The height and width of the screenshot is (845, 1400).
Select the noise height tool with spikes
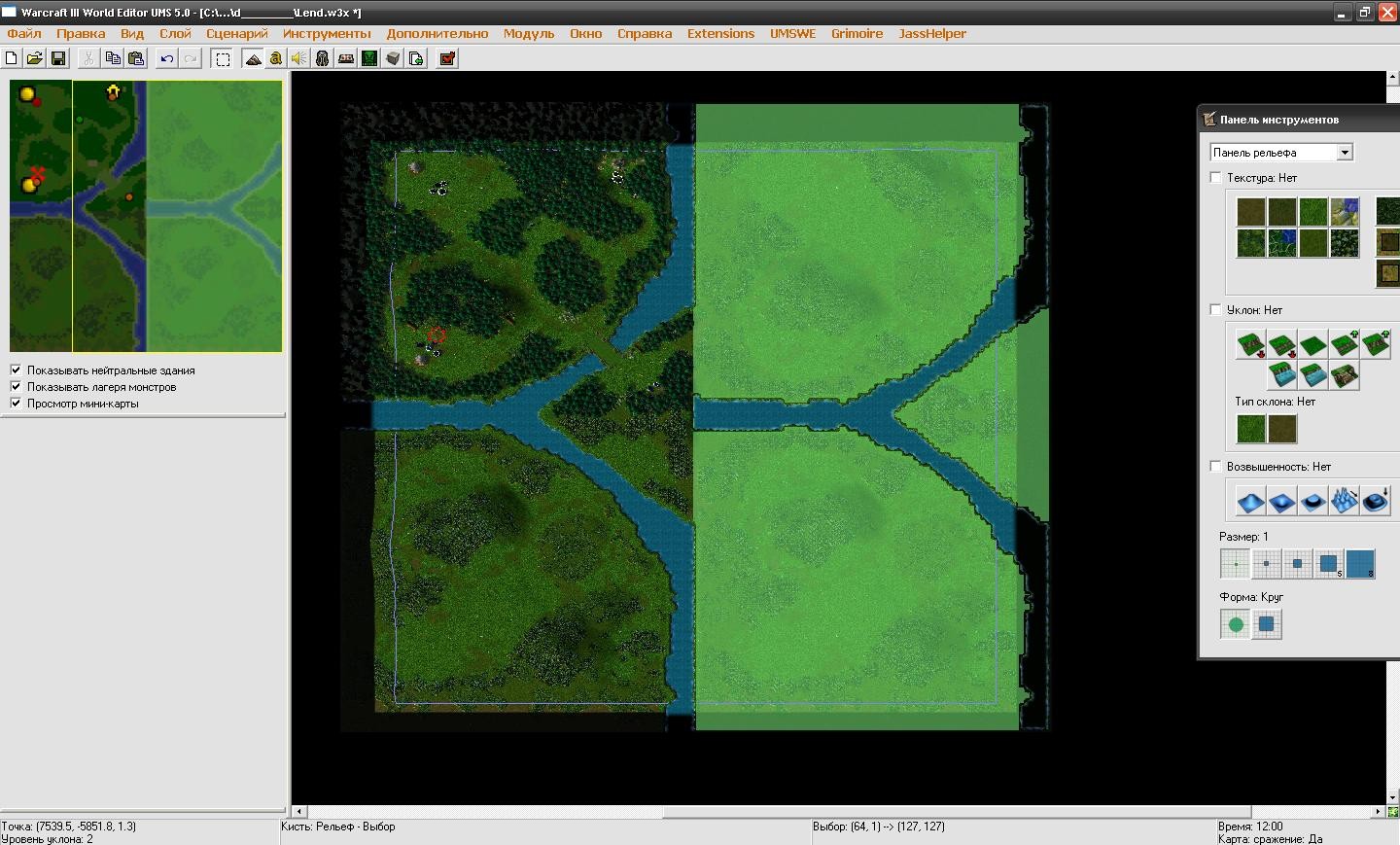[x=1345, y=501]
